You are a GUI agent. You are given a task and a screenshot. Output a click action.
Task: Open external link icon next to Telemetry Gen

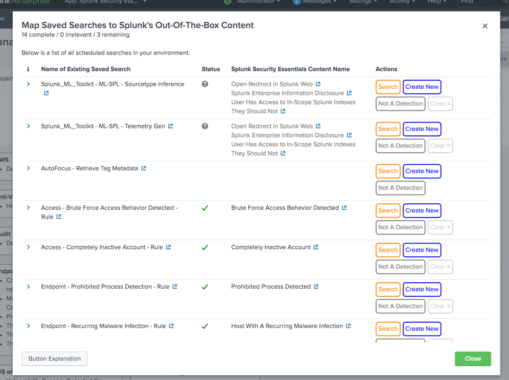[x=170, y=126]
